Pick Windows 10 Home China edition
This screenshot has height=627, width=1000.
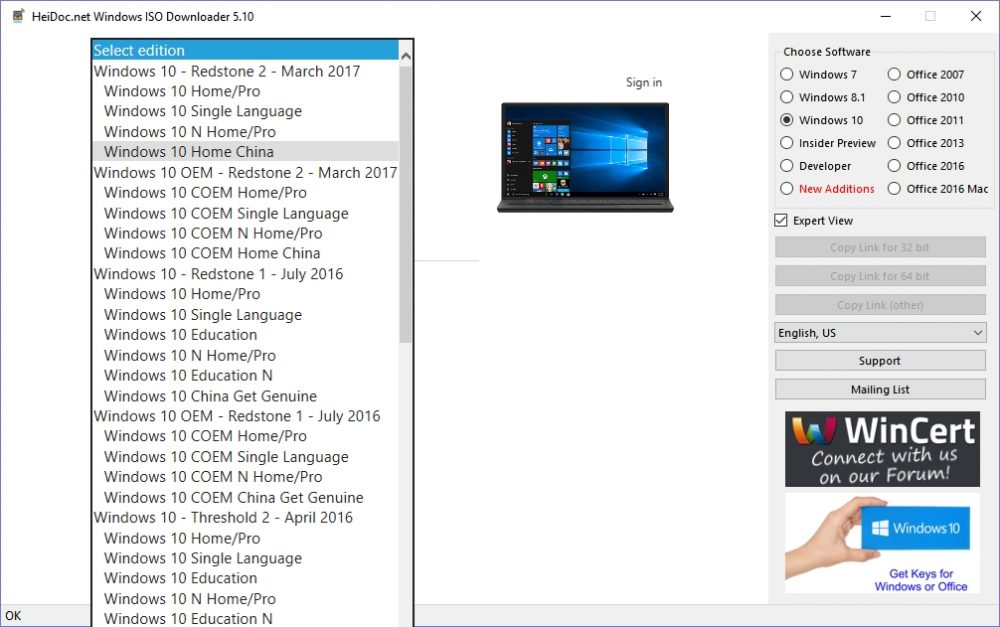point(189,152)
